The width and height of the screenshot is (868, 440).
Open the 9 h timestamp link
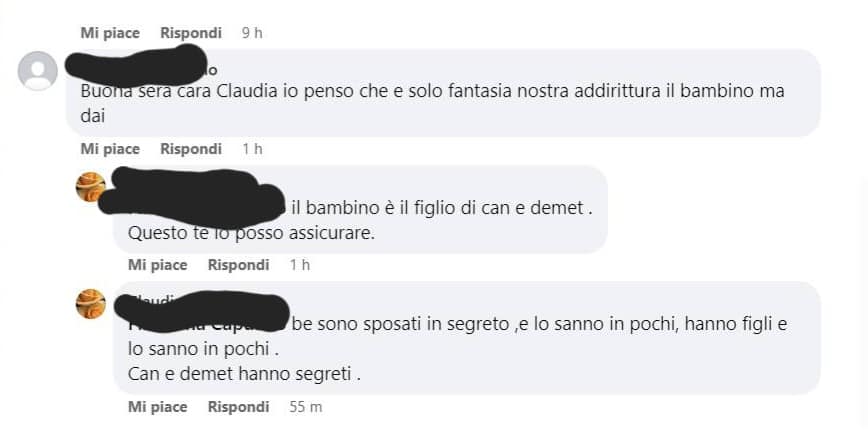pyautogui.click(x=252, y=33)
